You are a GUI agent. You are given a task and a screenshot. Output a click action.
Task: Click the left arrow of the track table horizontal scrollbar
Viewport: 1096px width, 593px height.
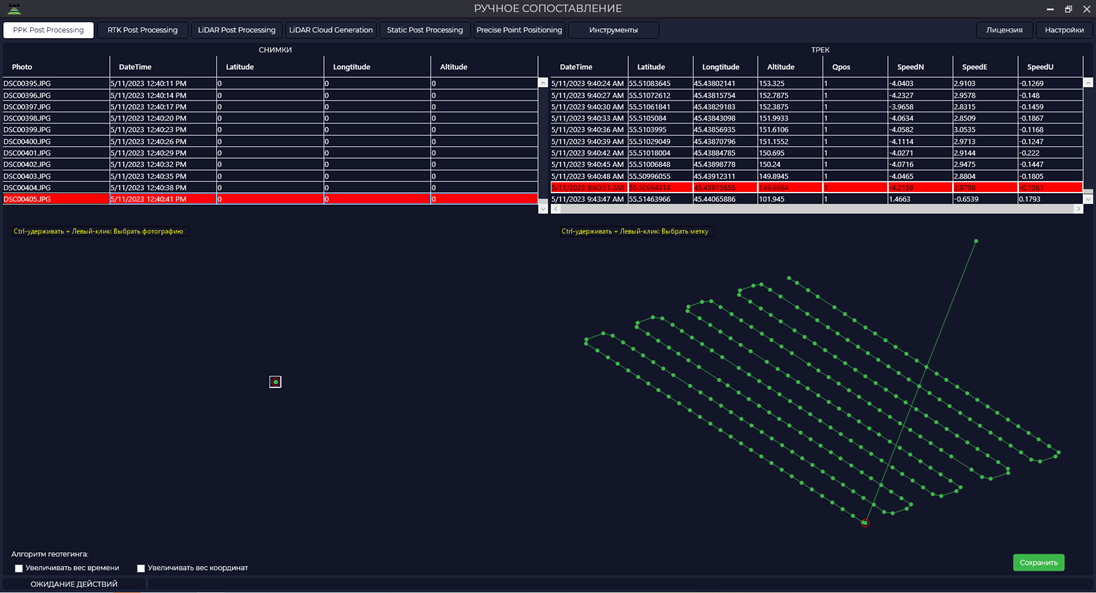[x=556, y=209]
